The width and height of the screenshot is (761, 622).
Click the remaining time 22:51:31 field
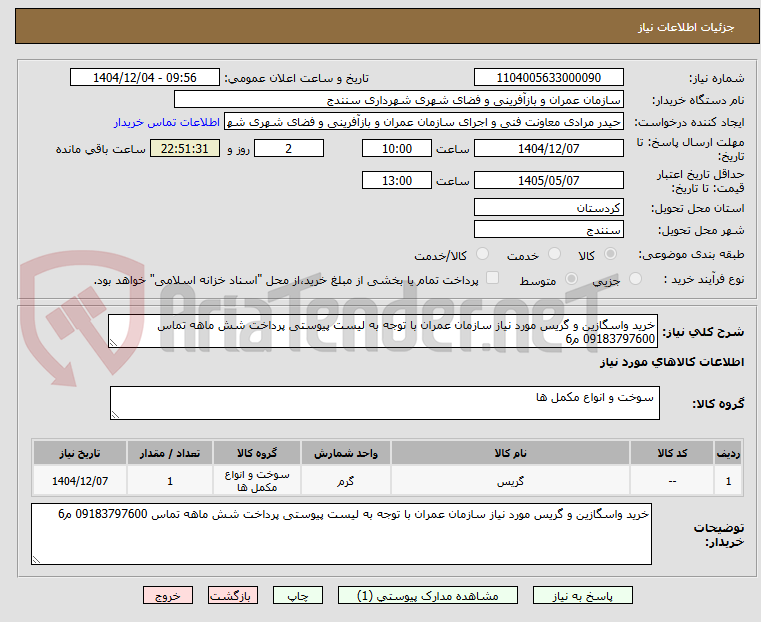tap(185, 148)
